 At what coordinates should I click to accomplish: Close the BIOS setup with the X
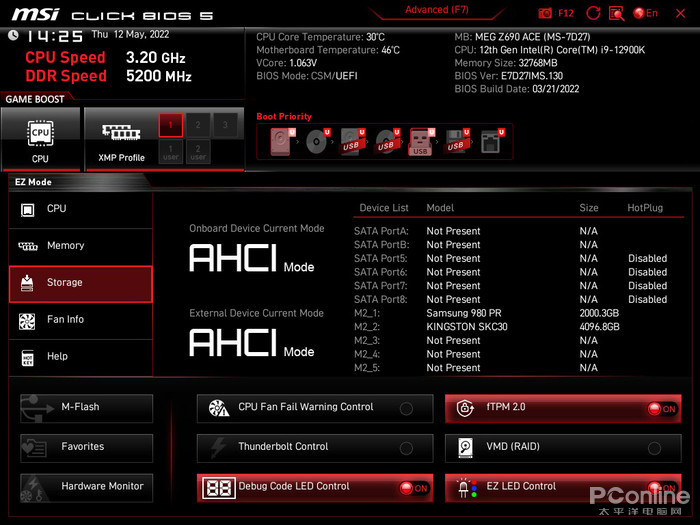coord(680,13)
